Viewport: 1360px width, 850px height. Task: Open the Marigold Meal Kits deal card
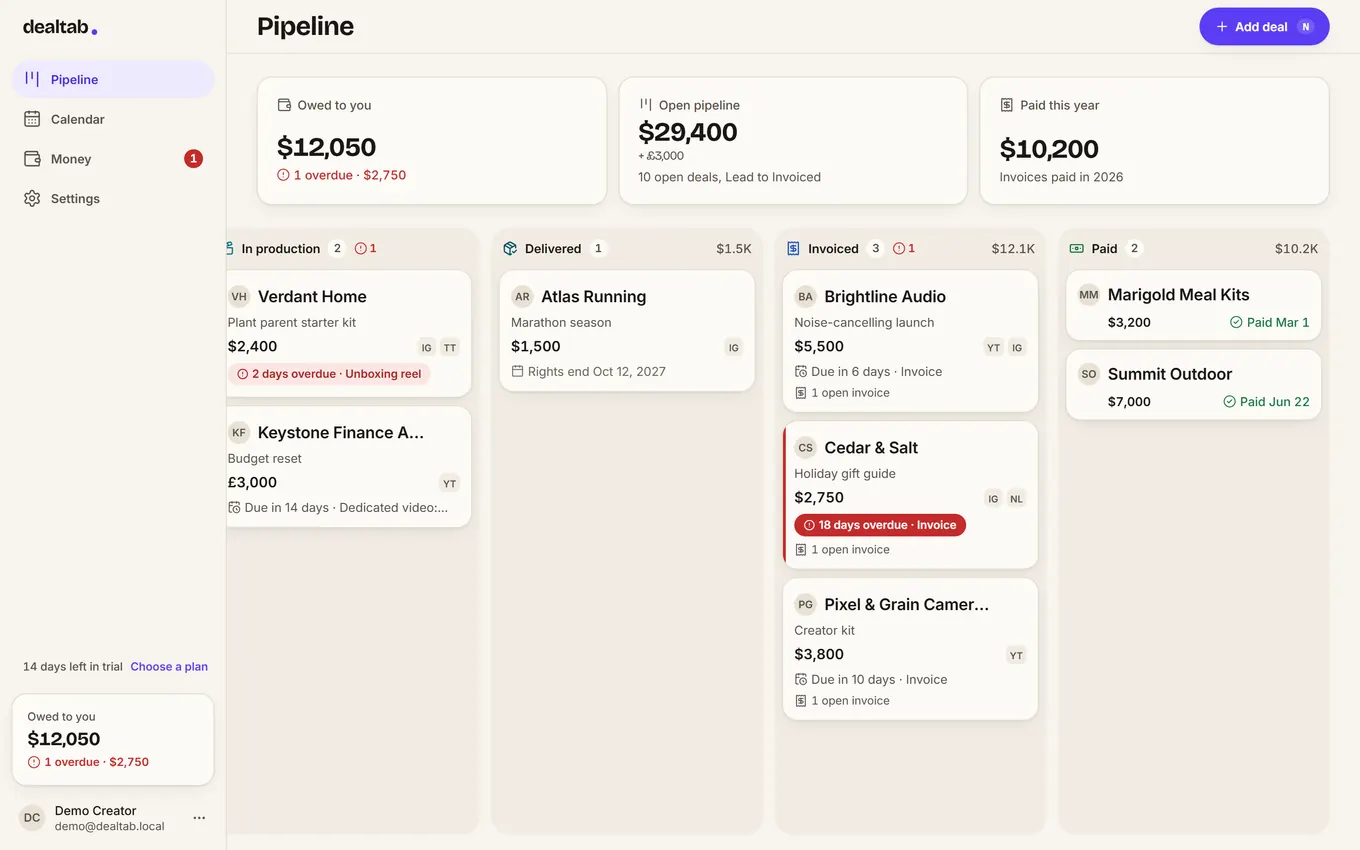[x=1194, y=306]
